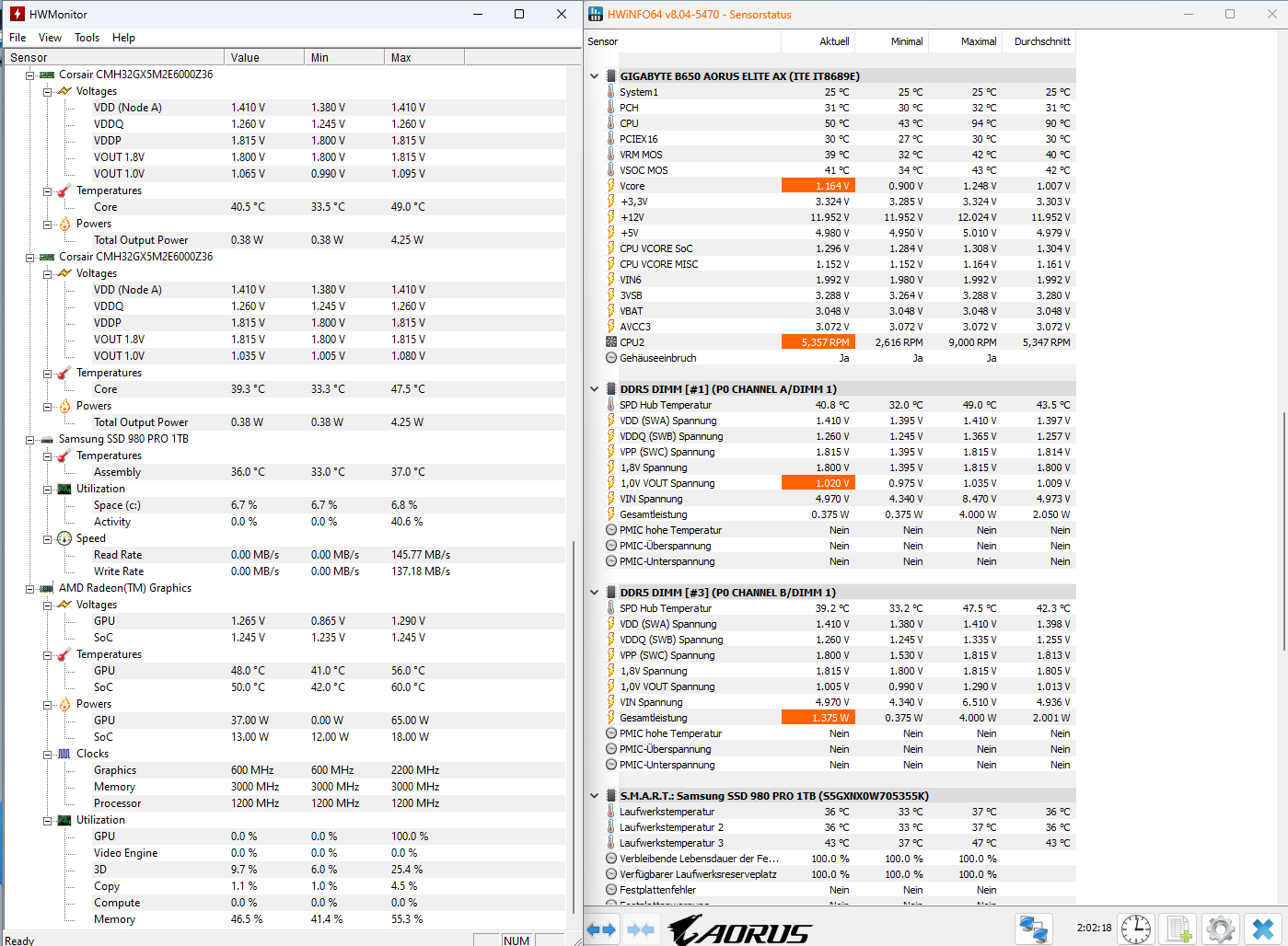Open the View menu in HWMonitor
The width and height of the screenshot is (1288, 946).
click(50, 38)
